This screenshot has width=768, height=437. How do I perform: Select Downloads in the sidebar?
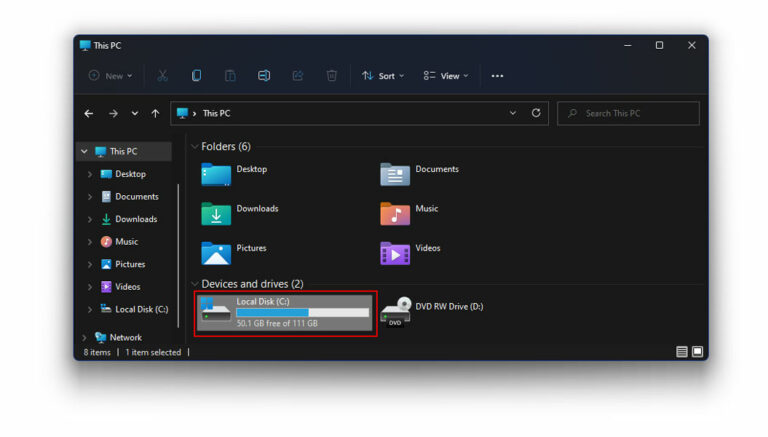(129, 219)
